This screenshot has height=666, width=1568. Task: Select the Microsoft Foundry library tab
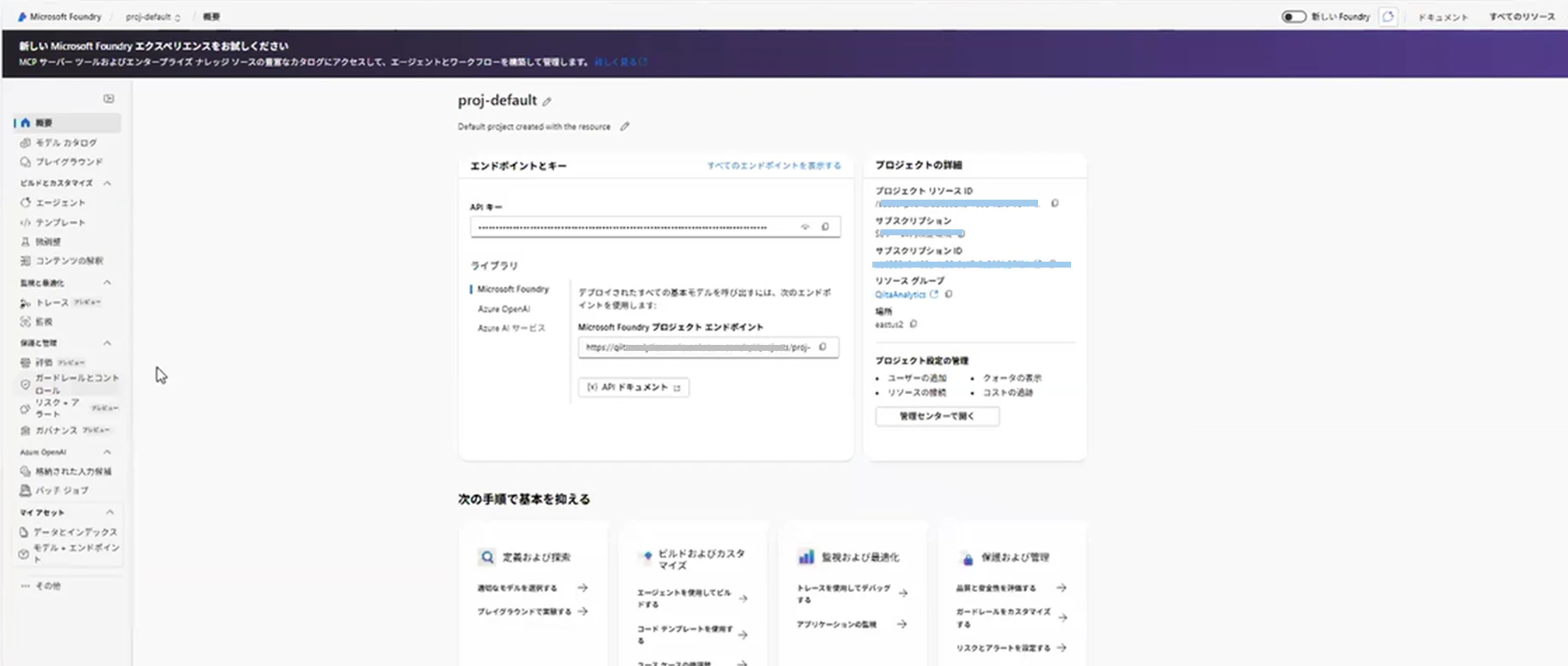click(513, 289)
